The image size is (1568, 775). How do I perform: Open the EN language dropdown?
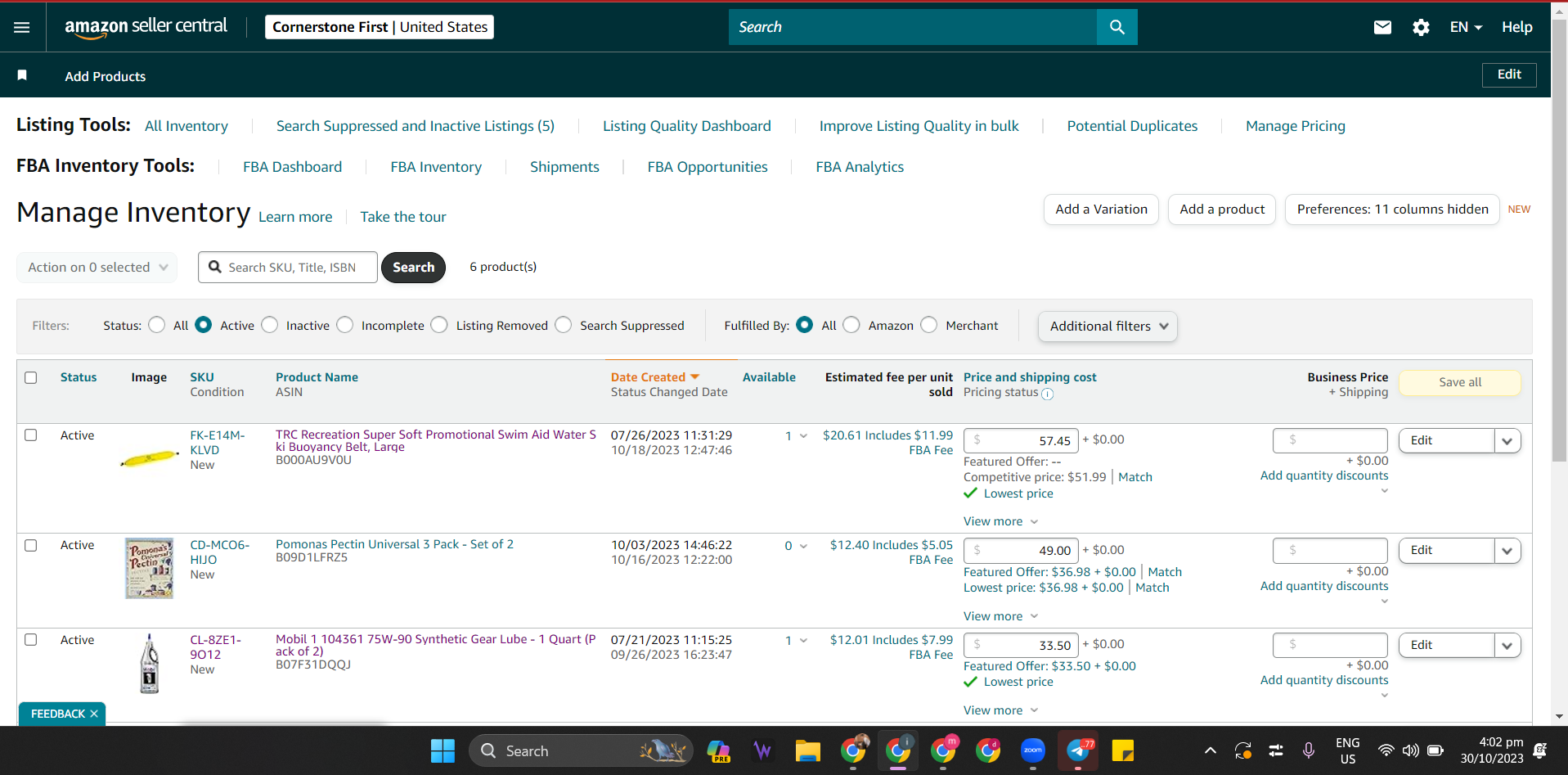tap(1466, 27)
